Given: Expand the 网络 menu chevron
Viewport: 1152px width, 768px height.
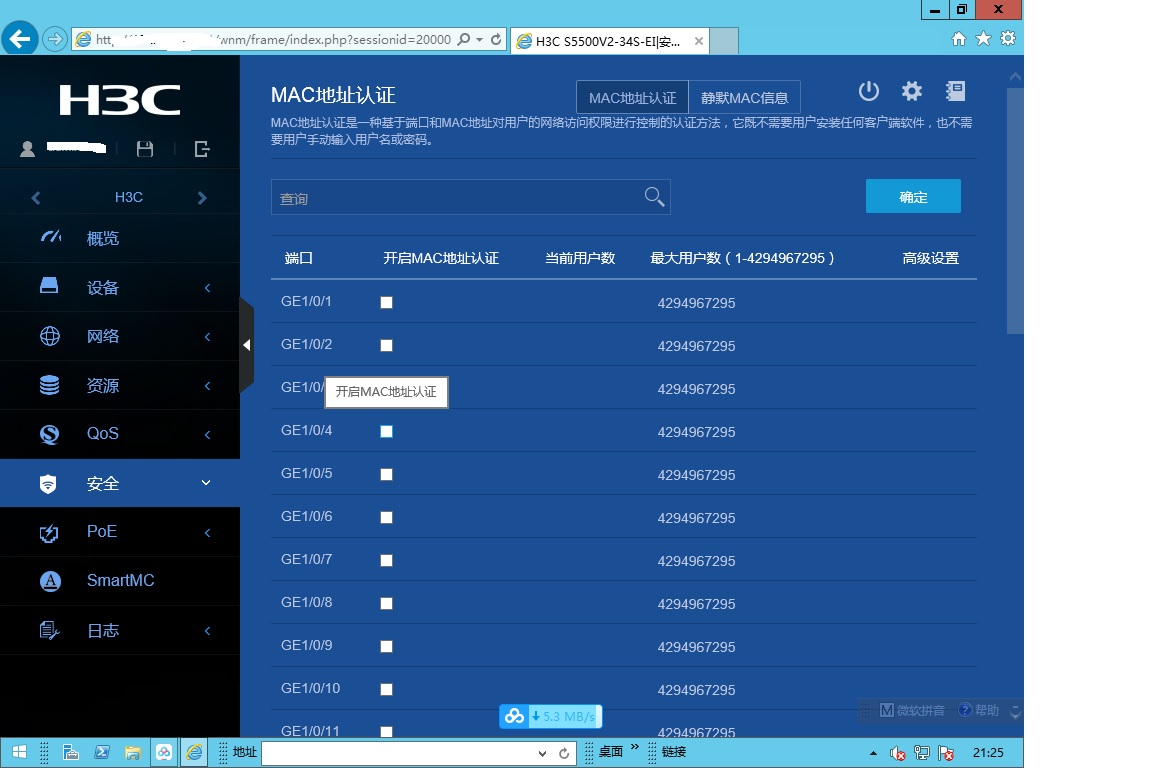Looking at the screenshot, I should (207, 337).
